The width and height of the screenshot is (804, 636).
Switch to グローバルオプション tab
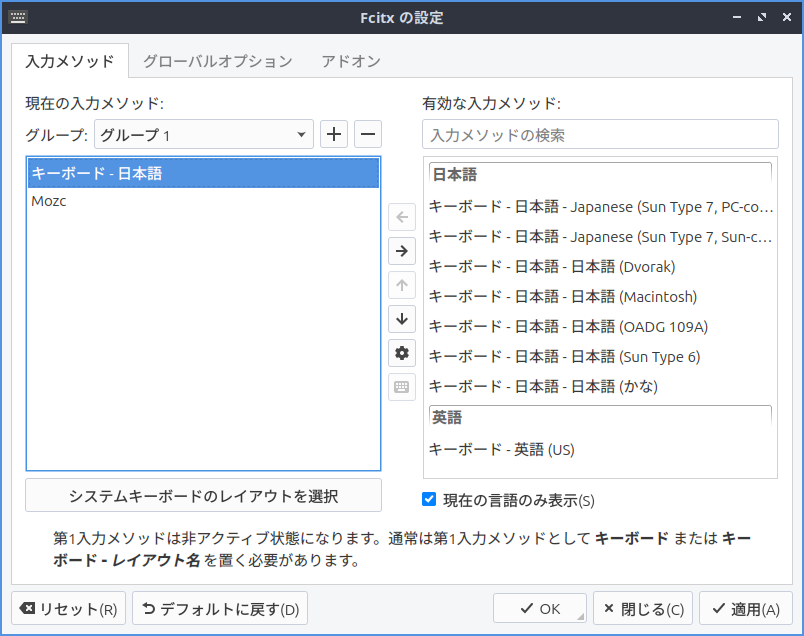pos(217,61)
